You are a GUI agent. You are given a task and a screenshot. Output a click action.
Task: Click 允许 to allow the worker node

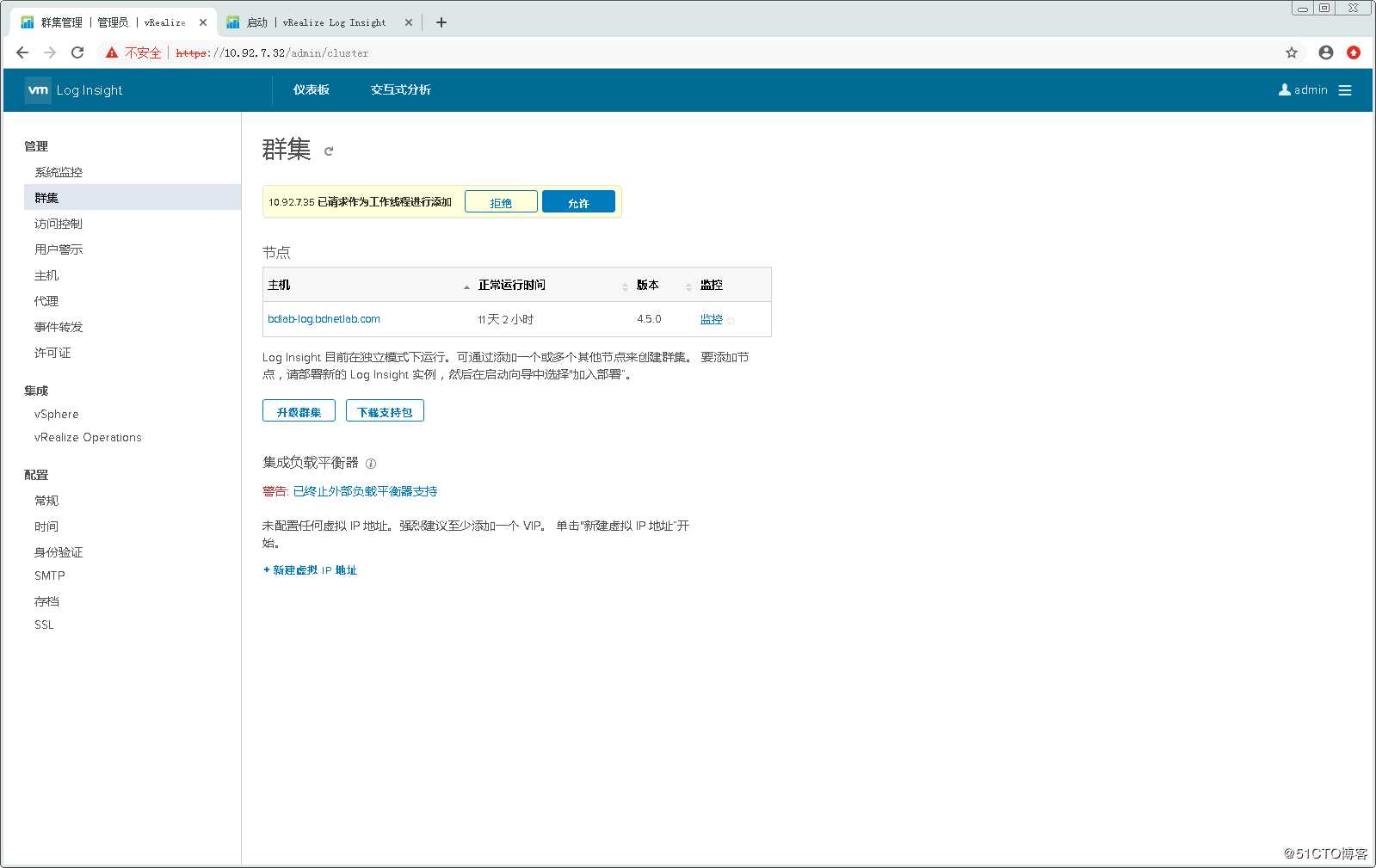[578, 202]
